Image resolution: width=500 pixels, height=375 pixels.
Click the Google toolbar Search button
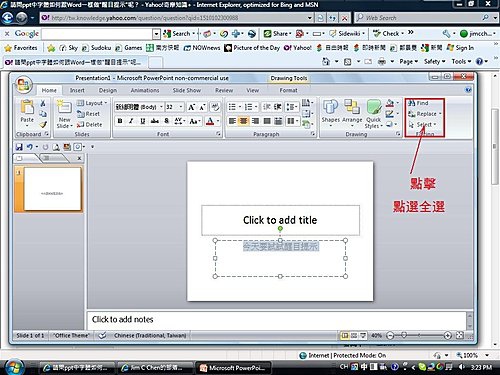point(179,34)
